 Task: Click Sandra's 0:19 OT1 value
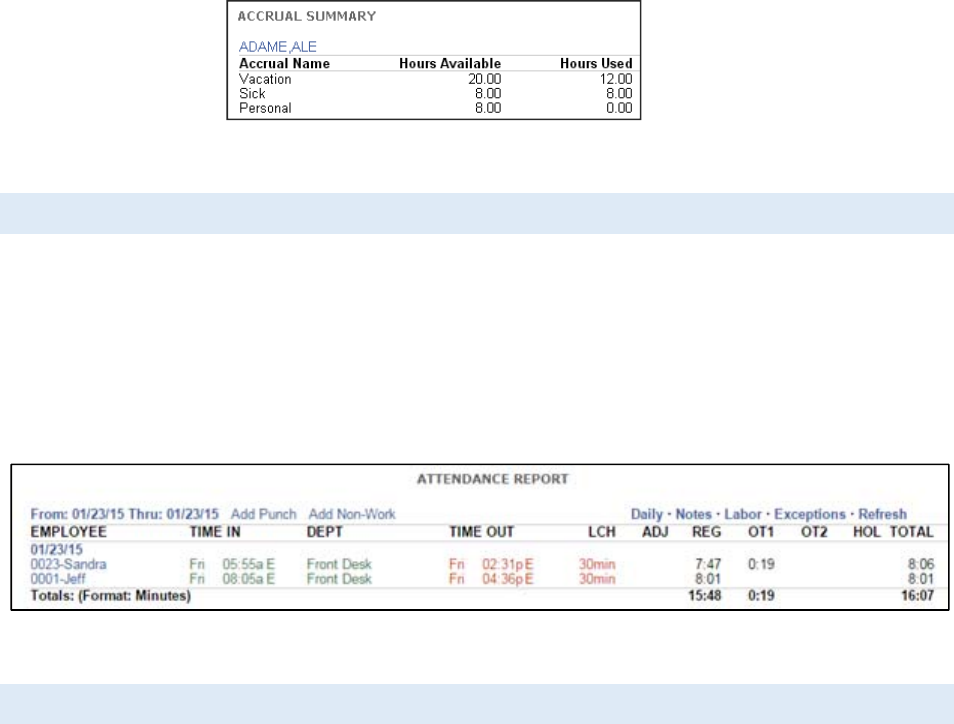tap(761, 564)
